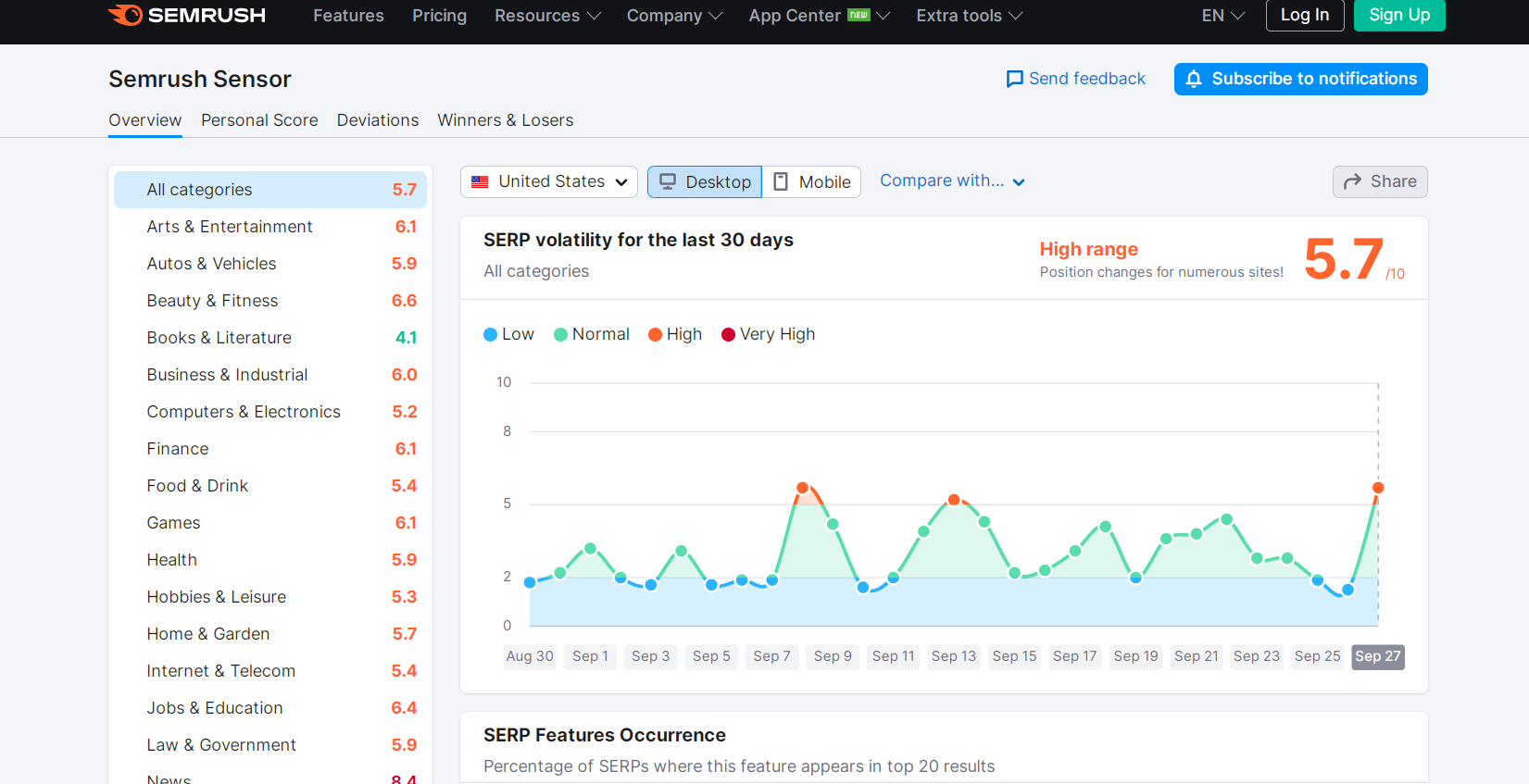Expand the Compare with... dropdown

coord(952,180)
